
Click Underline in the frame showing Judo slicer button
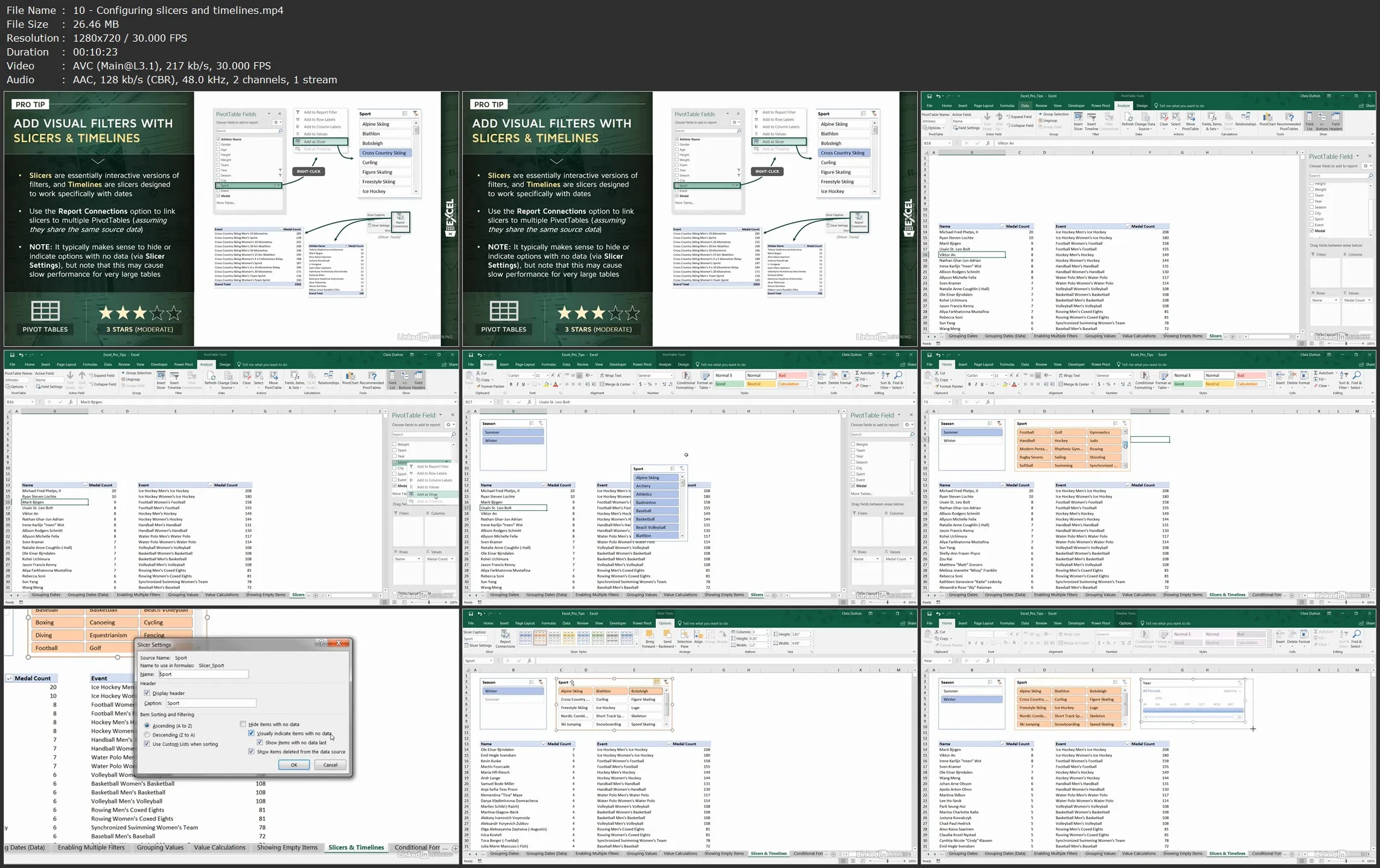click(982, 384)
